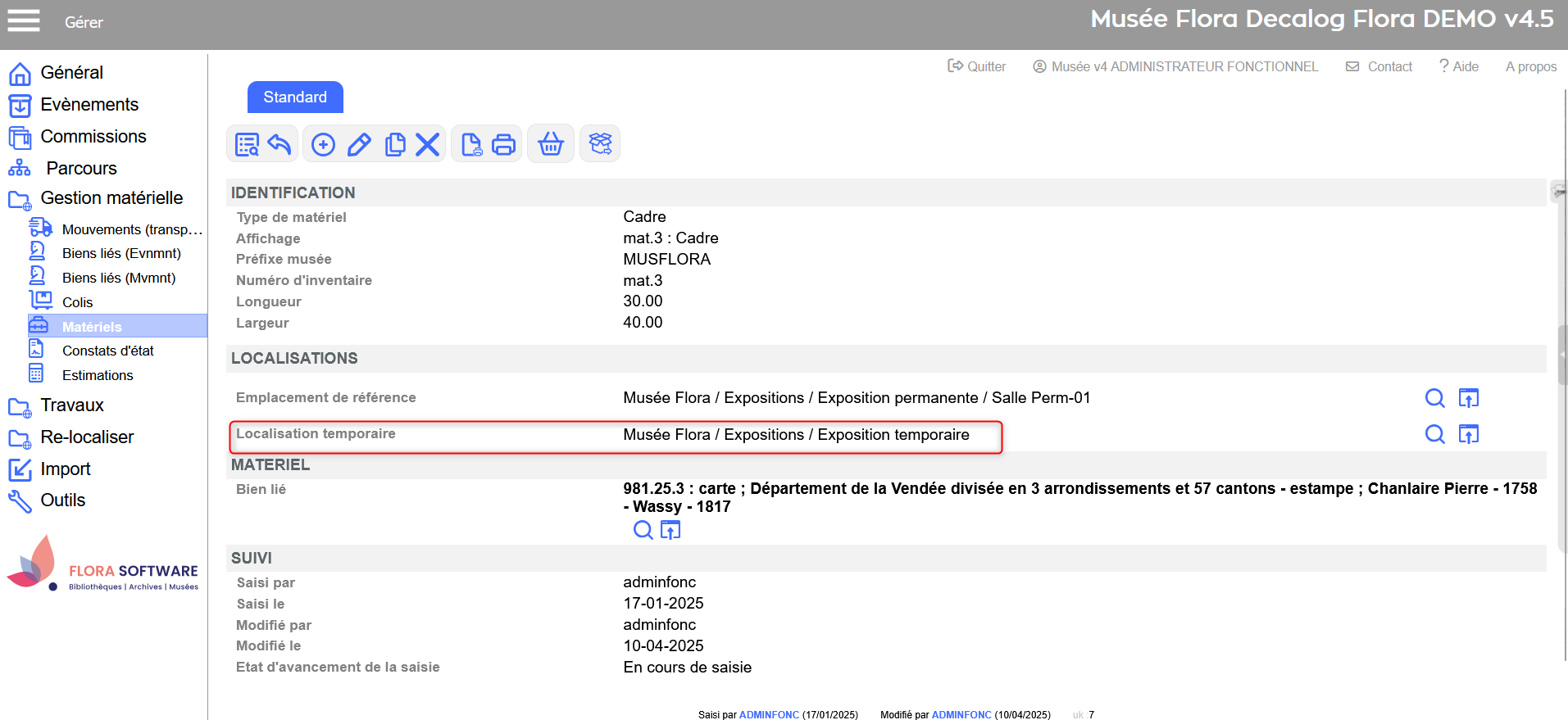Screen dimensions: 1568x720
Task: Delete the record with the X icon
Action: point(427,145)
